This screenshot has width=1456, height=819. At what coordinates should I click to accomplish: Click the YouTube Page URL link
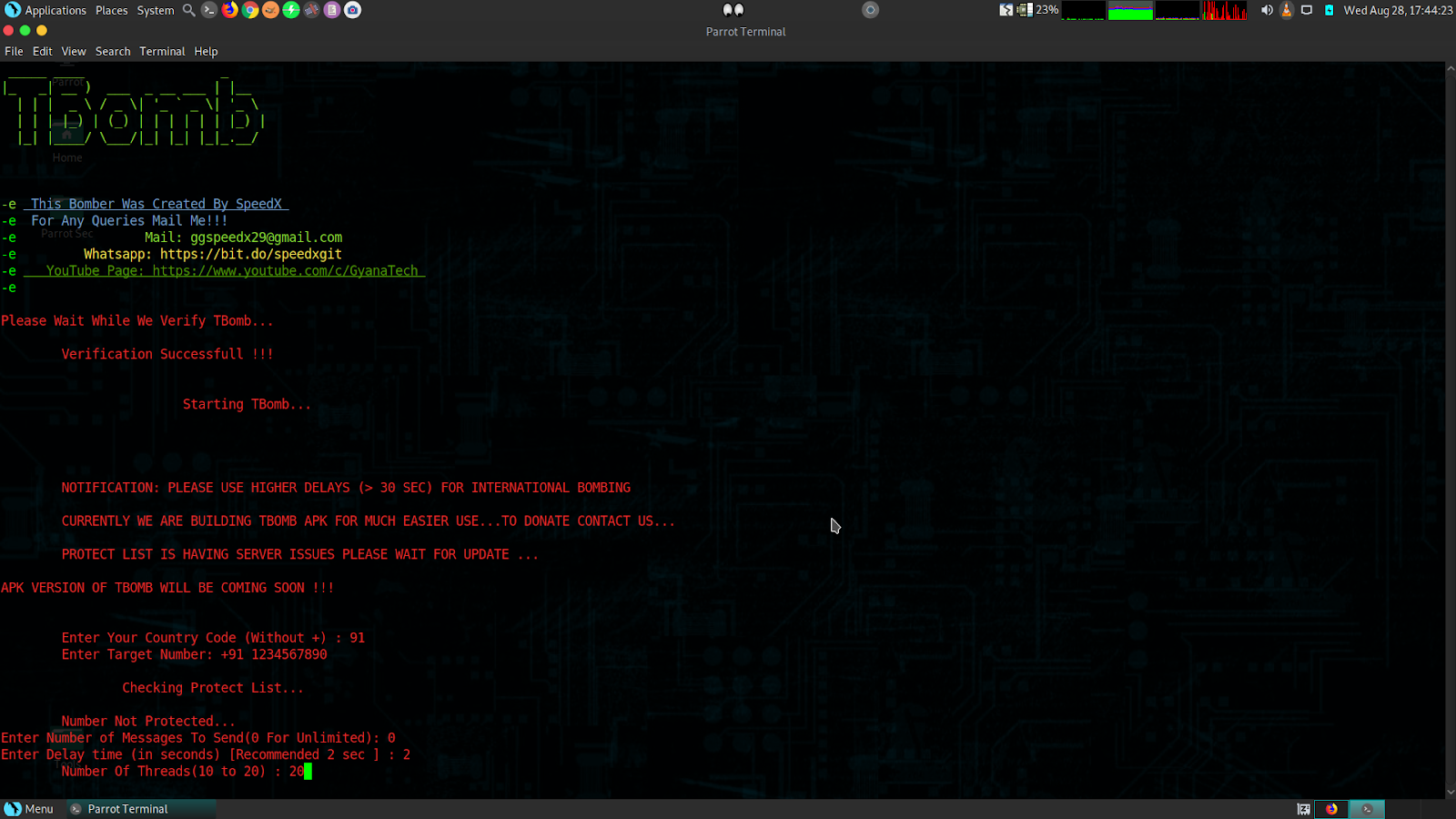coord(285,271)
